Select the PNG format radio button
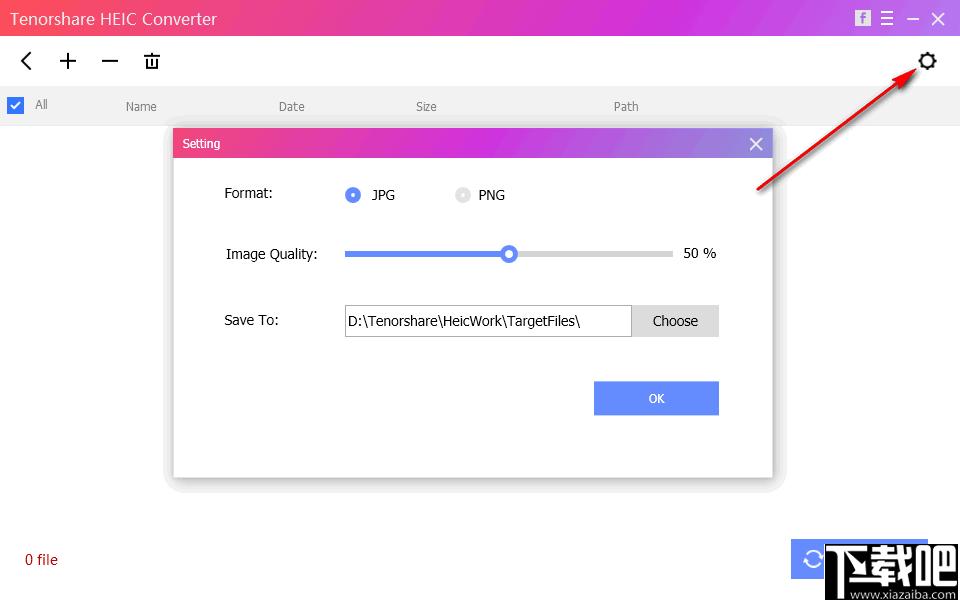Image resolution: width=960 pixels, height=600 pixels. [x=463, y=195]
